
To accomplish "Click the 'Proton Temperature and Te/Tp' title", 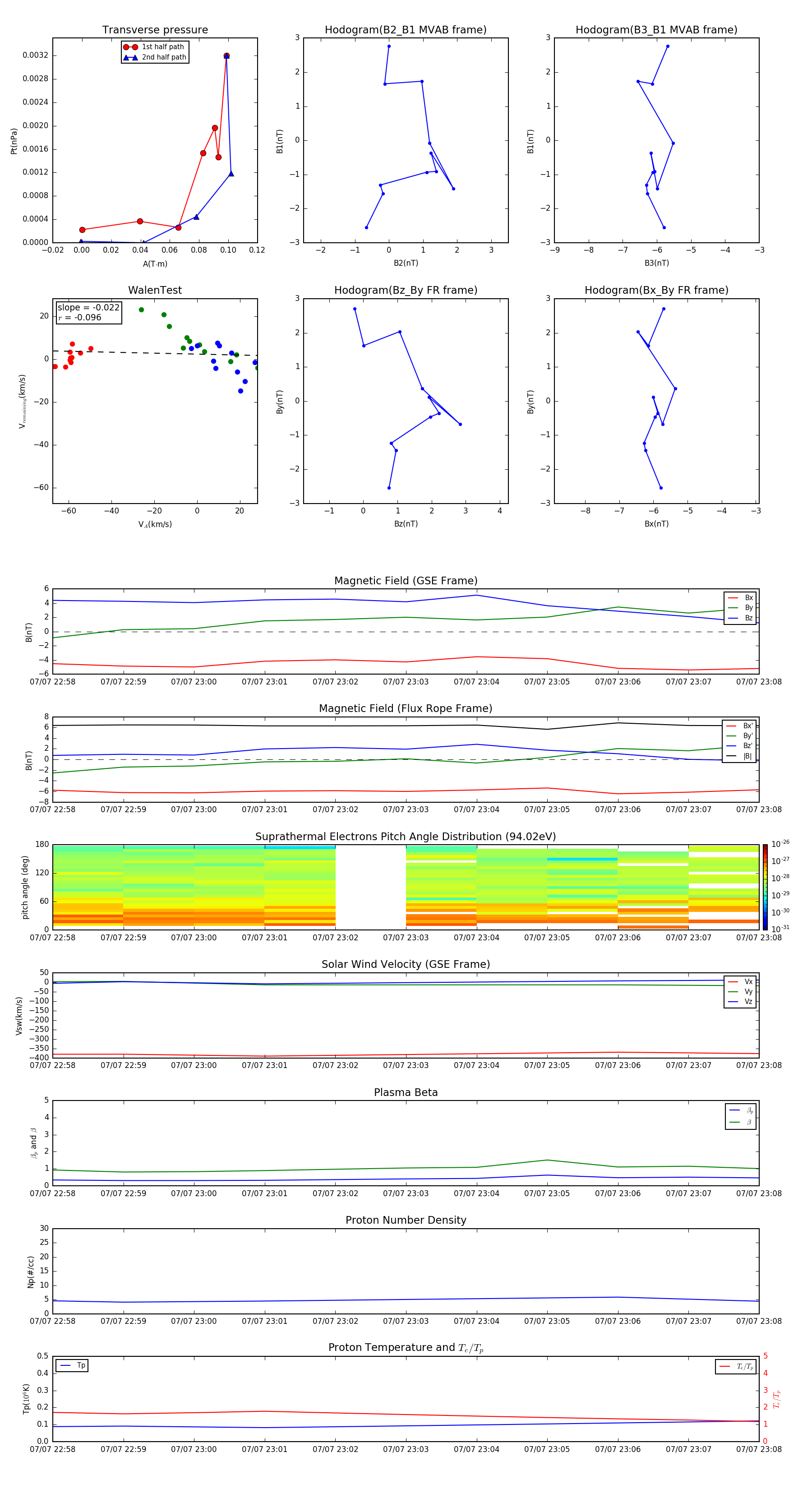I will coord(406,1348).
